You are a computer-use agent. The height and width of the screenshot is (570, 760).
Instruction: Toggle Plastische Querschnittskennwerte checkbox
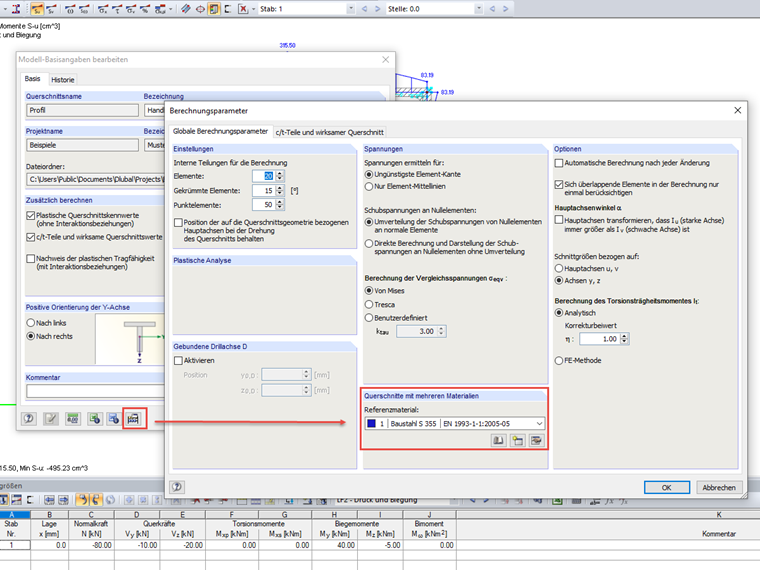pyautogui.click(x=31, y=215)
